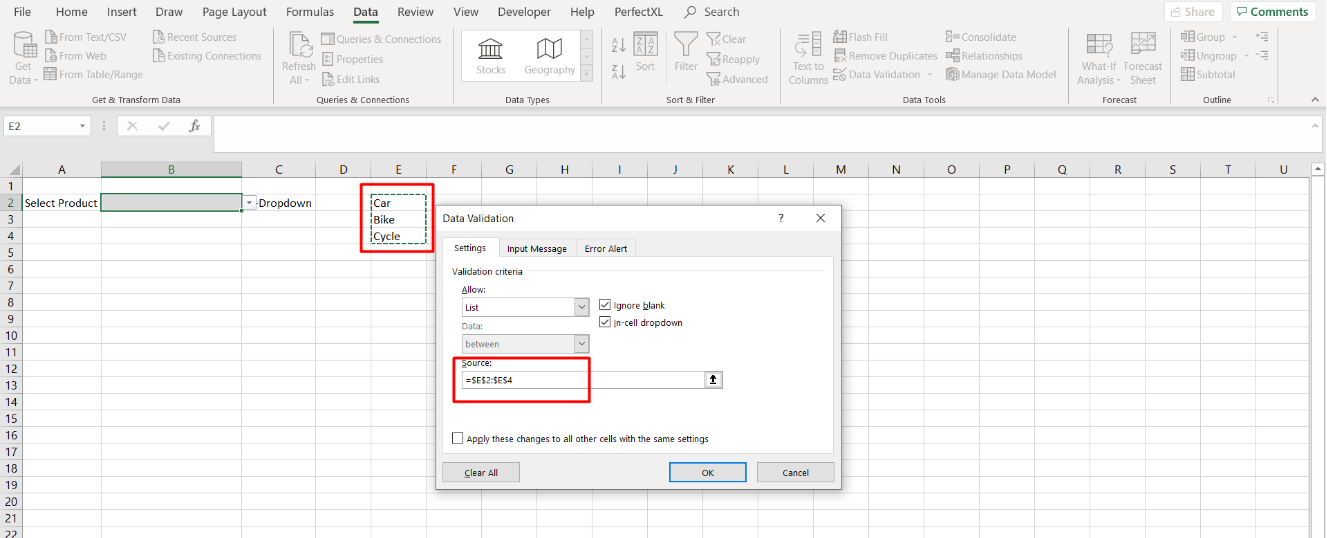Open the Outline dialog launcher
Screen dimensions: 1327x538
click(x=1271, y=100)
